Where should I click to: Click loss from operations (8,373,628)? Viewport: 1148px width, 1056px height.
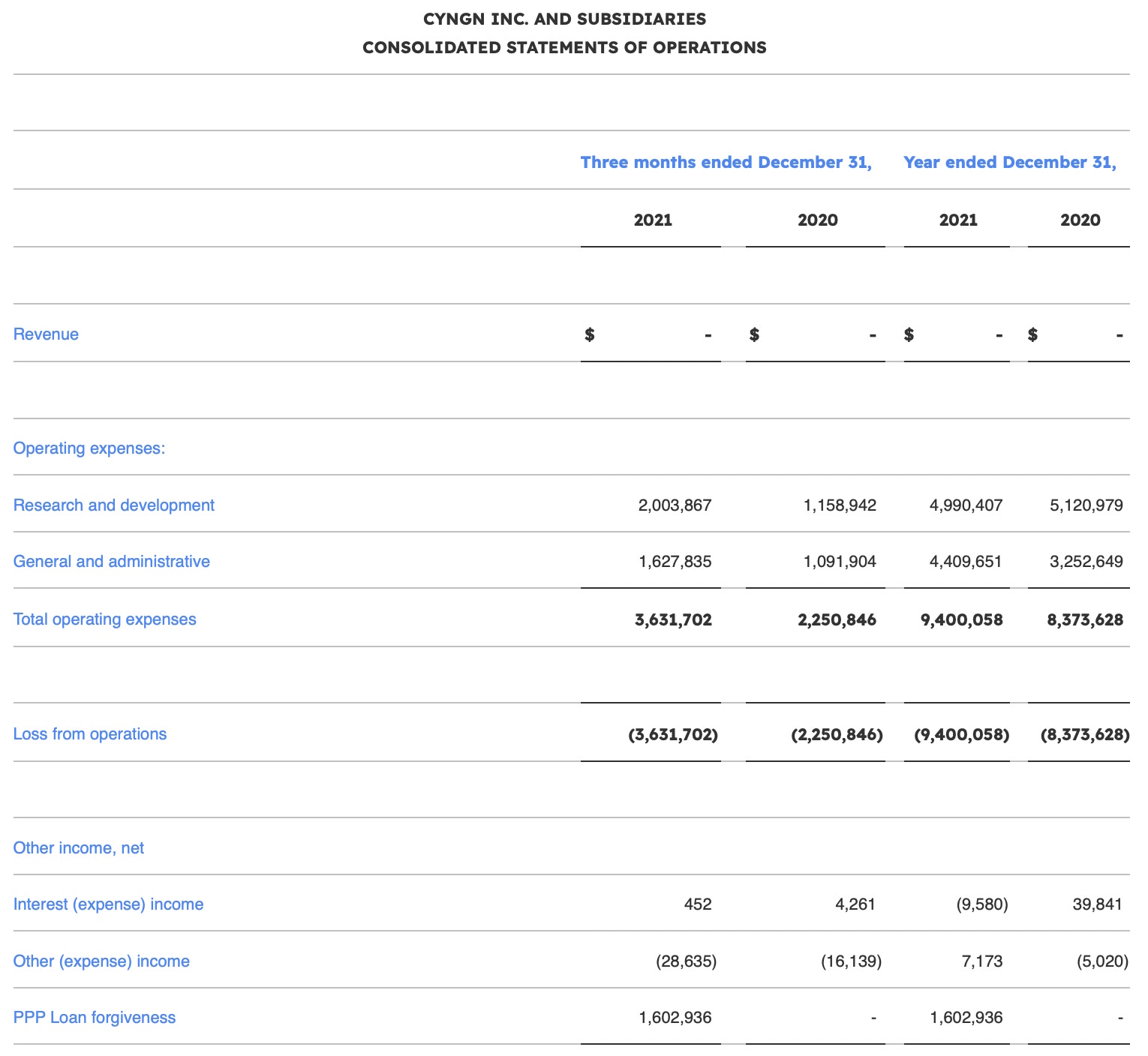point(1085,734)
